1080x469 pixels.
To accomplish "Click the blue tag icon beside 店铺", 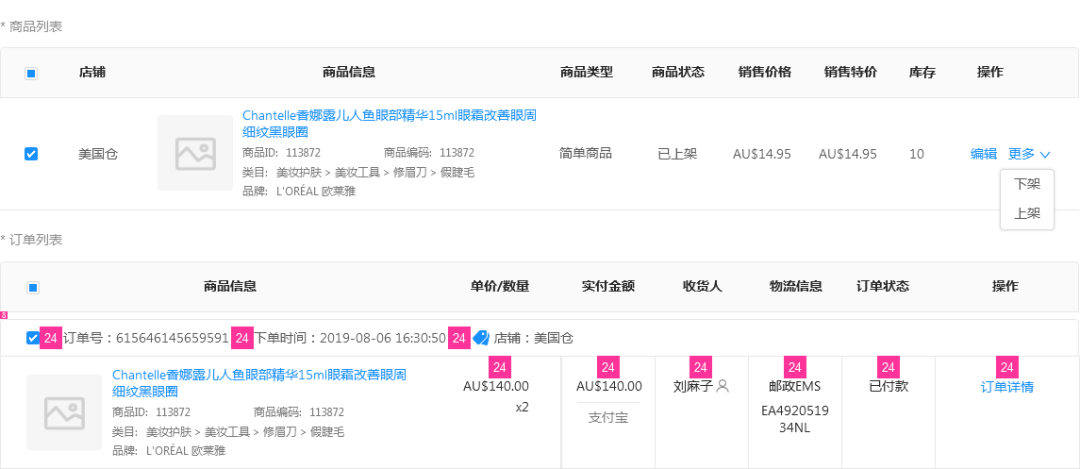I will tap(481, 338).
